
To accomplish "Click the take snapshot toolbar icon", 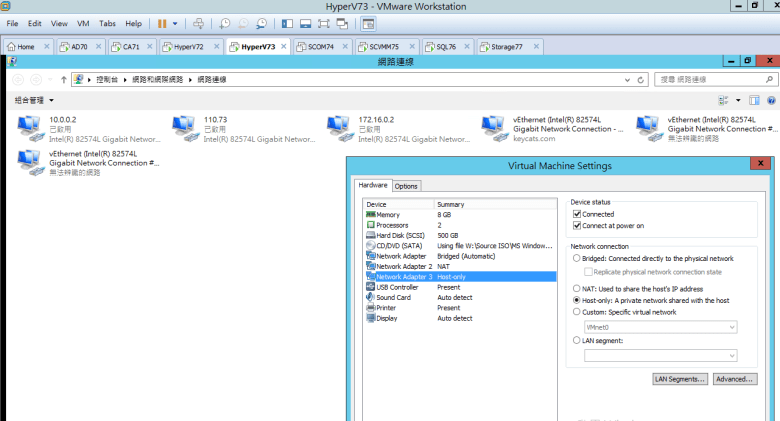I will [225, 23].
